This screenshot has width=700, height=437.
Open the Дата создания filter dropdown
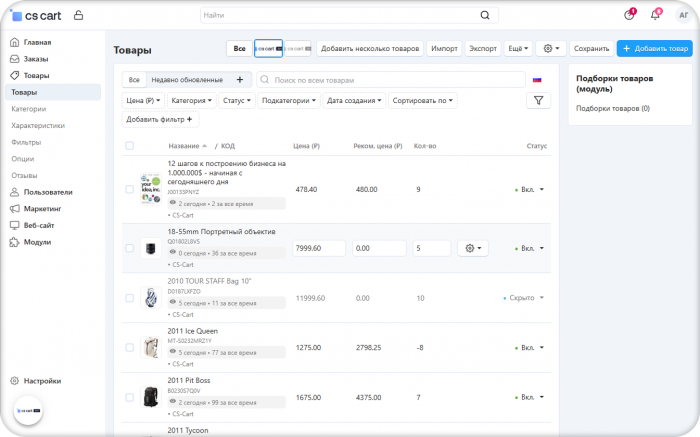[x=354, y=100]
